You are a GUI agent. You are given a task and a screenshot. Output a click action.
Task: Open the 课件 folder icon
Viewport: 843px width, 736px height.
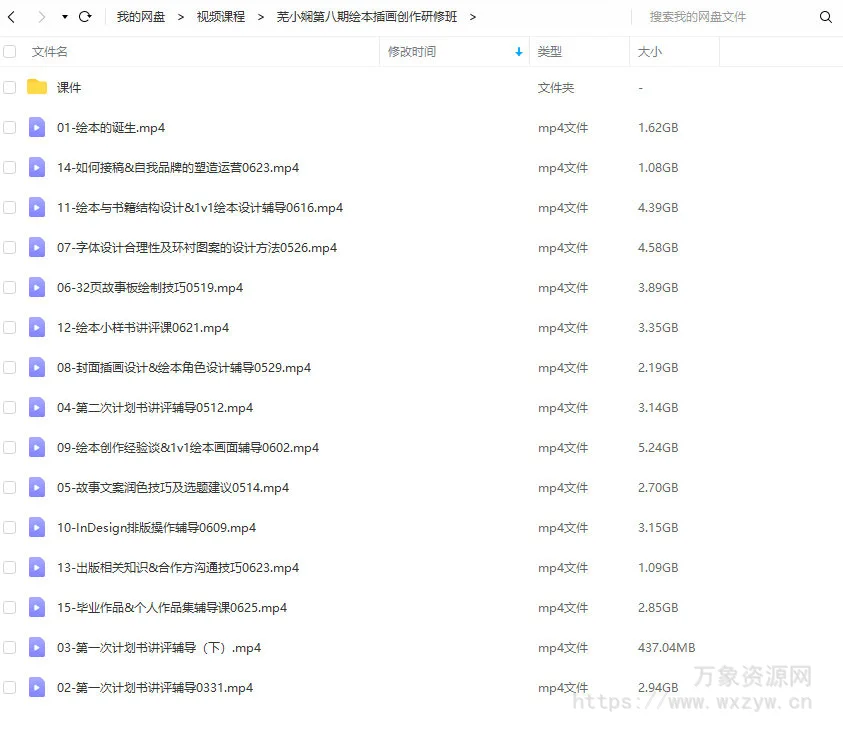pyautogui.click(x=37, y=87)
